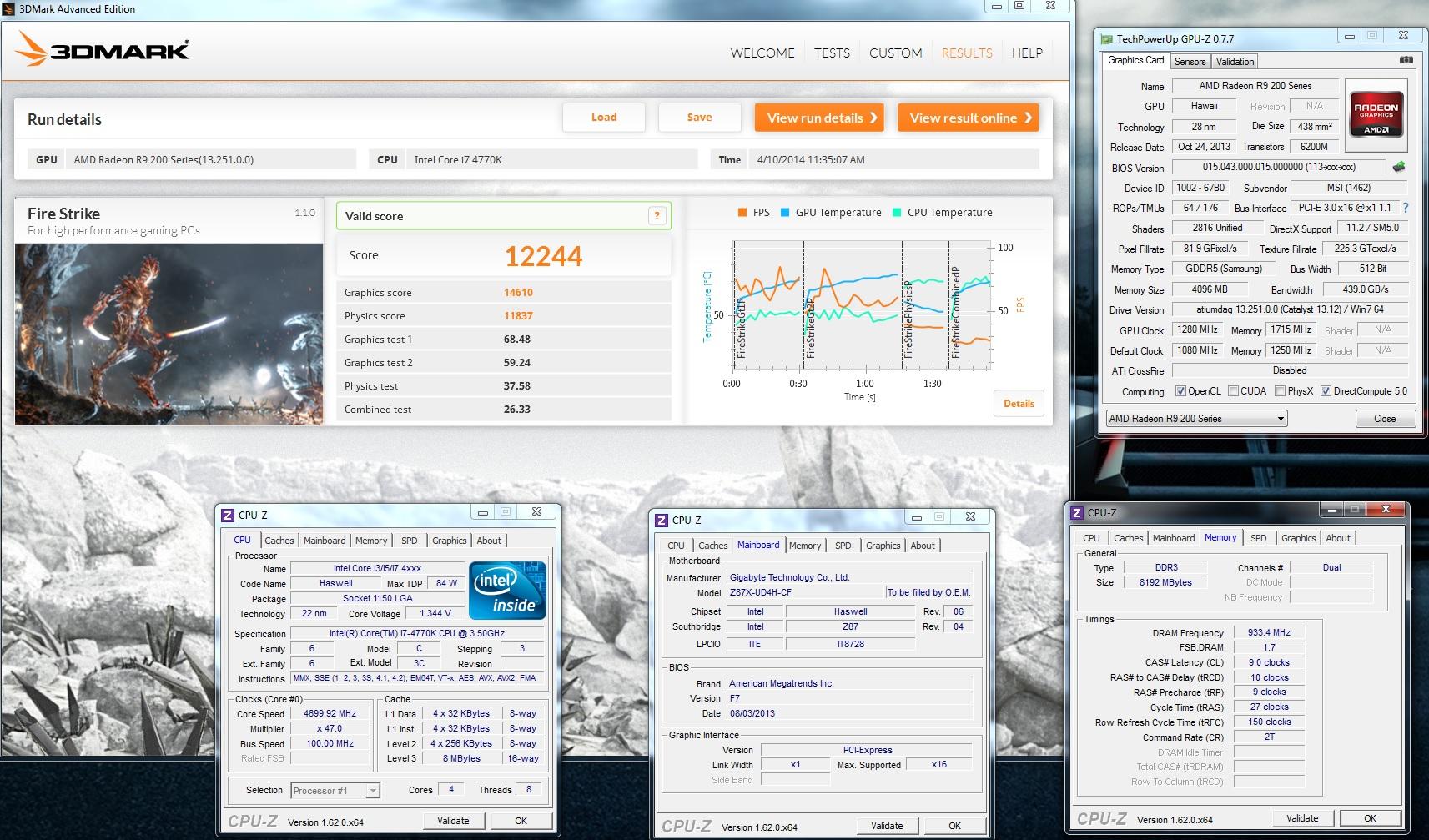1429x840 pixels.
Task: Click the DRAM Frequency 933.4 MHz value
Action: [x=1269, y=633]
